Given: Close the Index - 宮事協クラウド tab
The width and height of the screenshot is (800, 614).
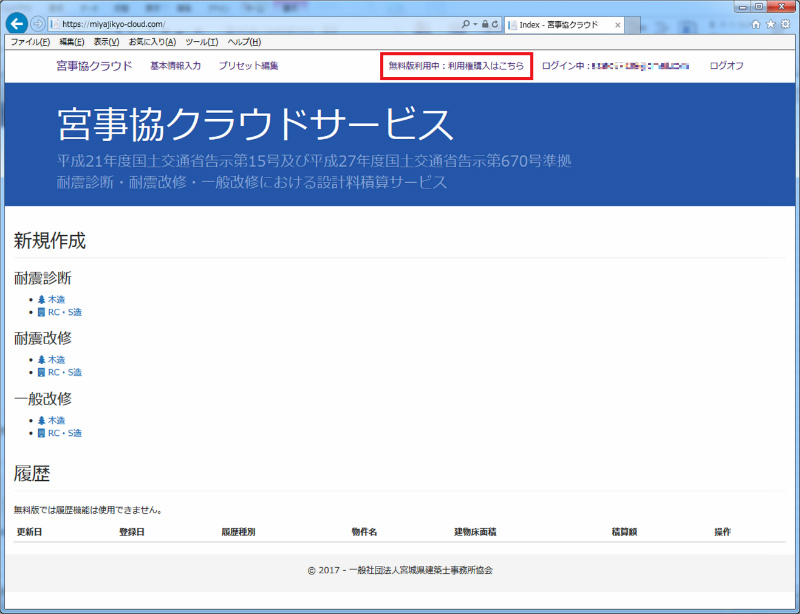Looking at the screenshot, I should click(x=617, y=24).
